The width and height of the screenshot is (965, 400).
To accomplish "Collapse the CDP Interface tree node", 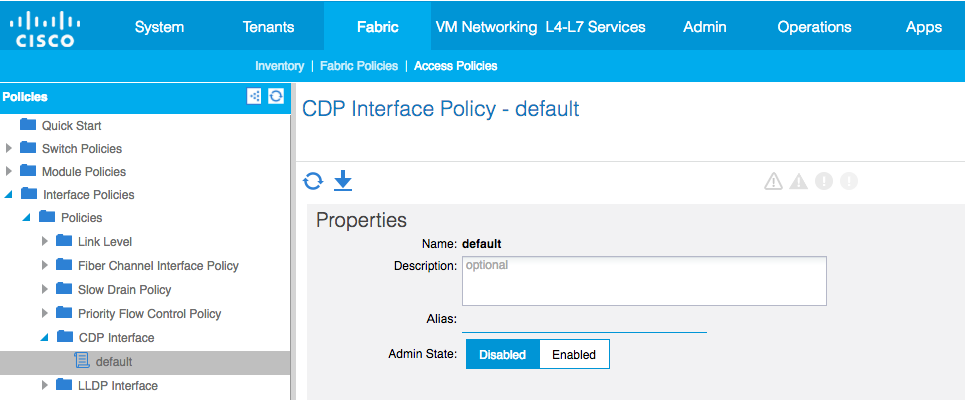I will click(x=44, y=337).
